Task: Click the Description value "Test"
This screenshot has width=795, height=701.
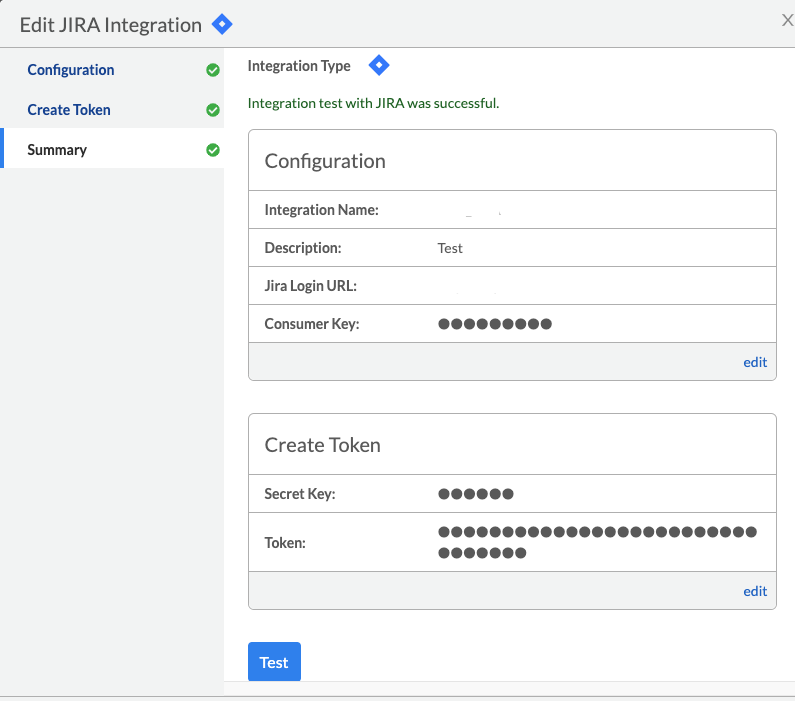Action: (x=450, y=248)
